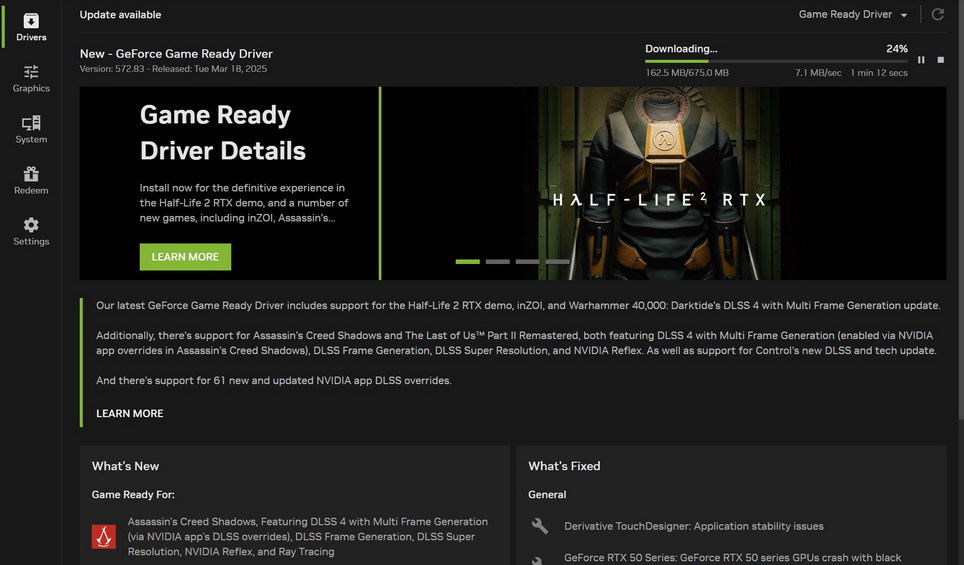The height and width of the screenshot is (565, 964).
Task: Click the wrench icon beside Derivative TouchDesigner
Action: pos(540,526)
